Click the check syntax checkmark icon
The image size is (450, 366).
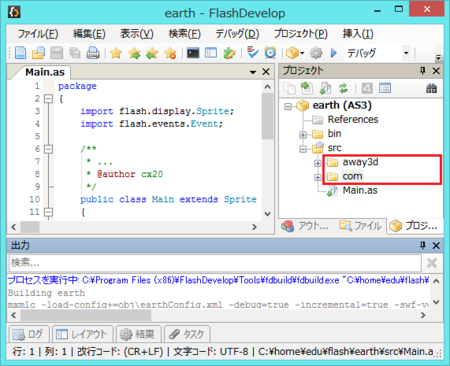point(252,53)
